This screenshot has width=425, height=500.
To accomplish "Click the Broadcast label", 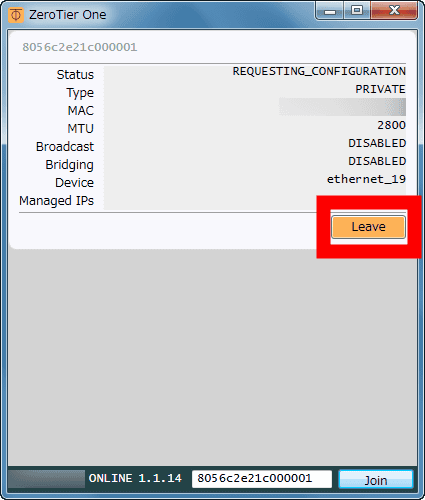I will point(65,147).
